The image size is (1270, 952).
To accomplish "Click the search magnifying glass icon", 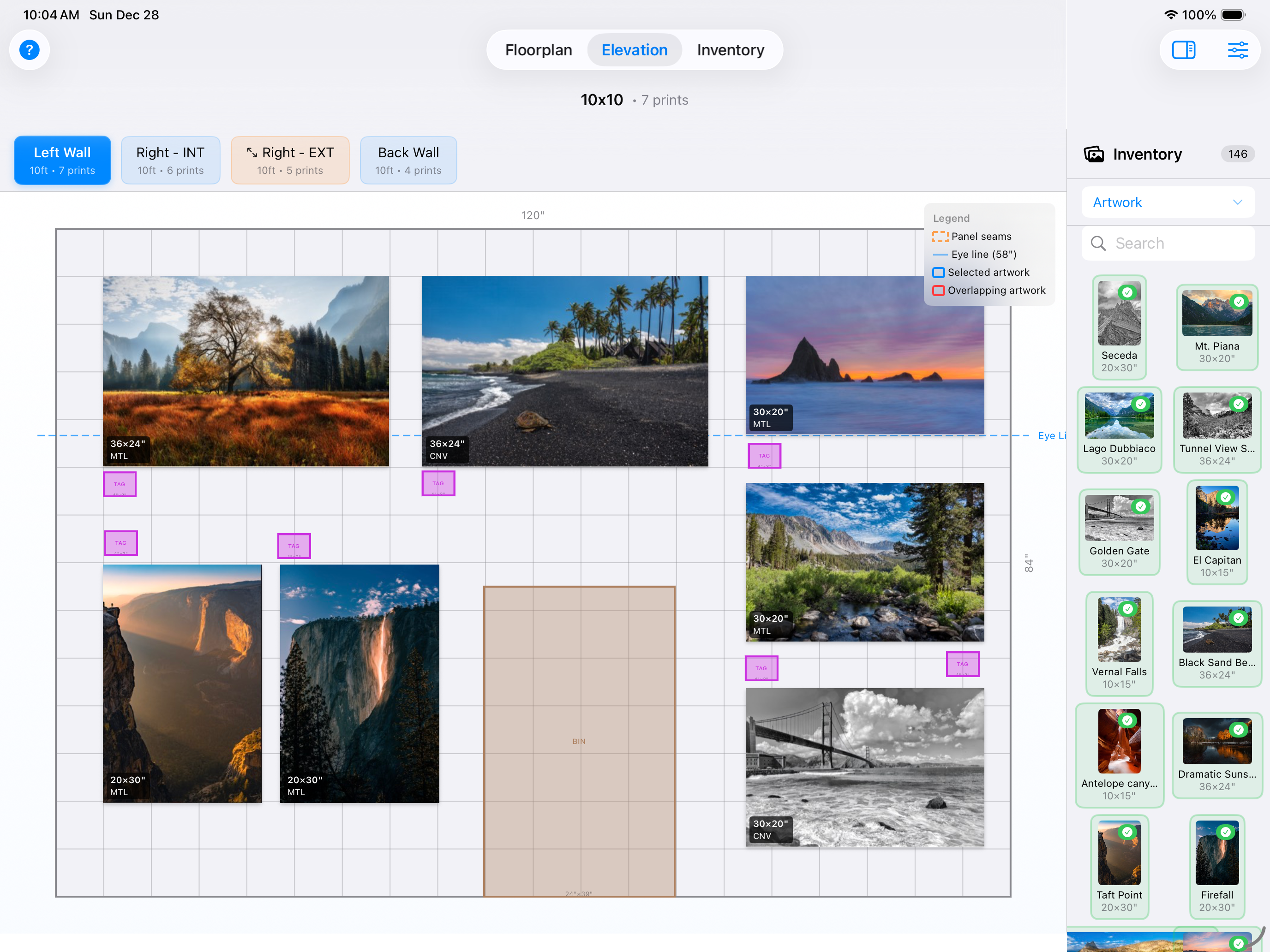I will point(1098,244).
